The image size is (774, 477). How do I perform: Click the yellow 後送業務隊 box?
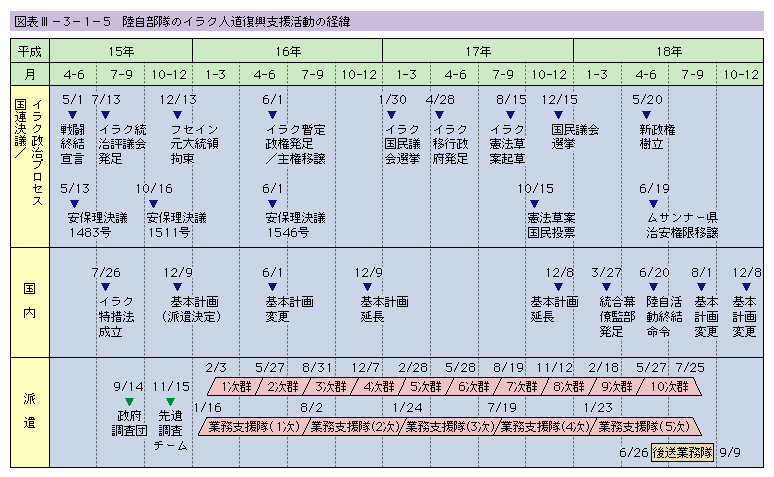coord(682,452)
